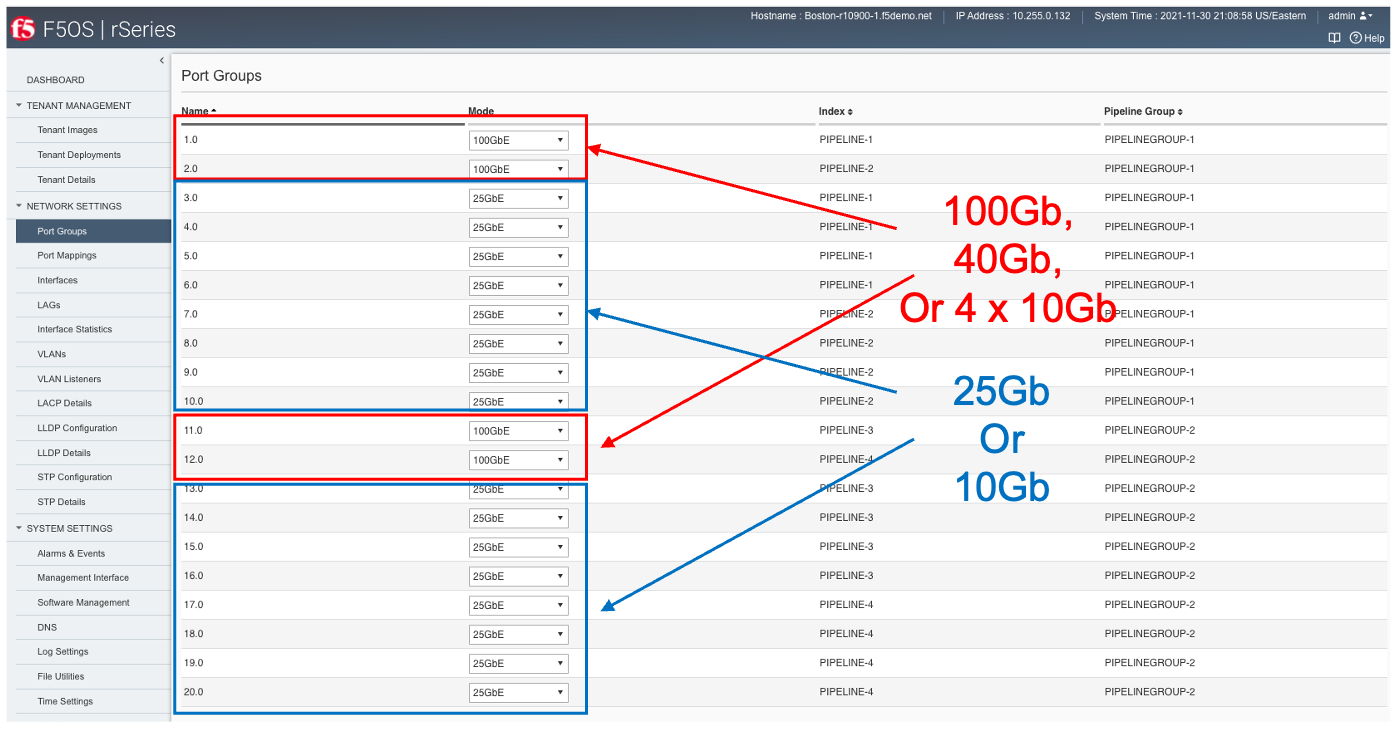Expand the Mode selector for port group 16.0
1400x734 pixels.
(x=518, y=576)
